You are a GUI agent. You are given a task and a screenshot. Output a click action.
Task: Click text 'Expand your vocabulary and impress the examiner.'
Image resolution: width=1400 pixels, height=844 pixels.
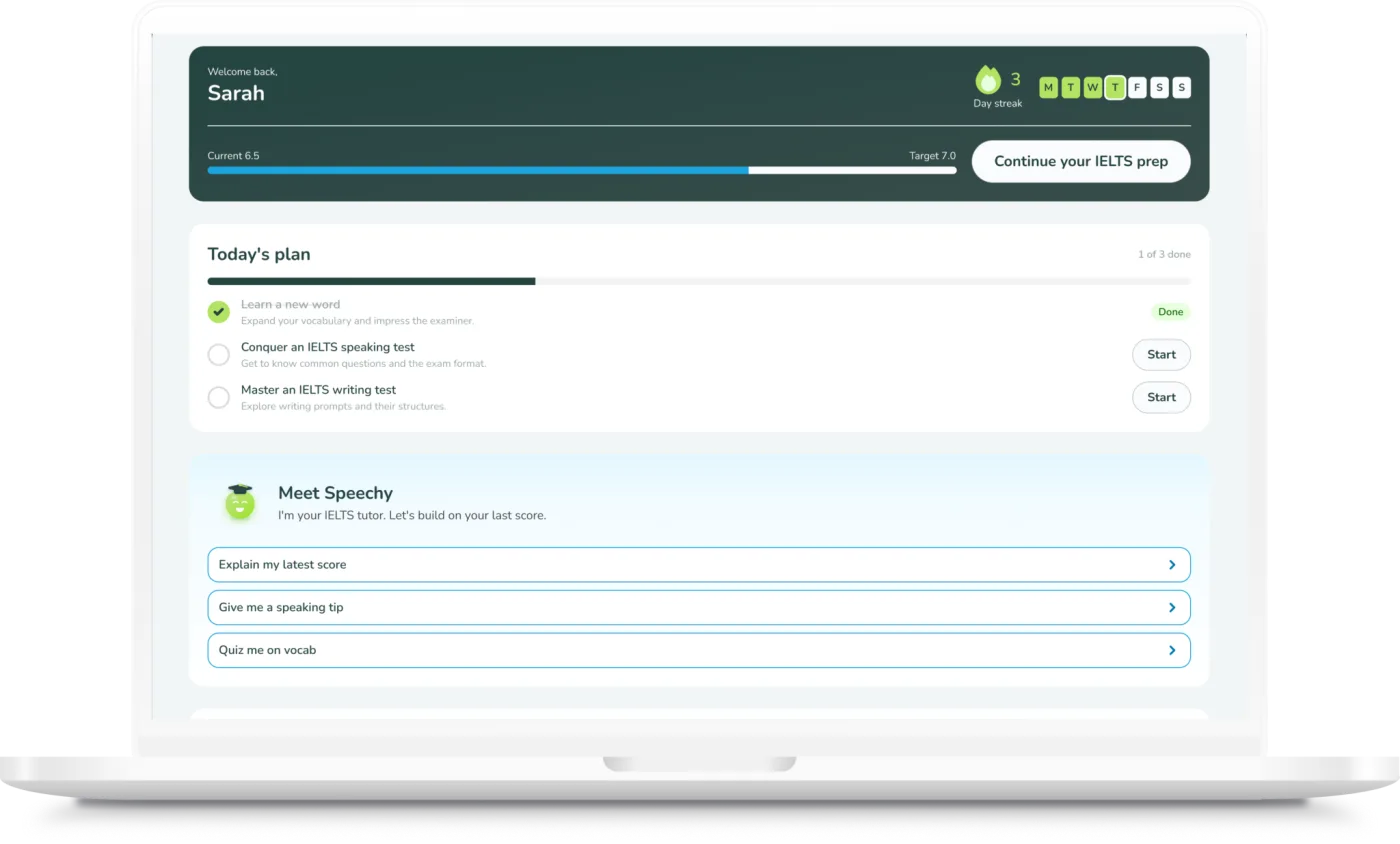357,321
